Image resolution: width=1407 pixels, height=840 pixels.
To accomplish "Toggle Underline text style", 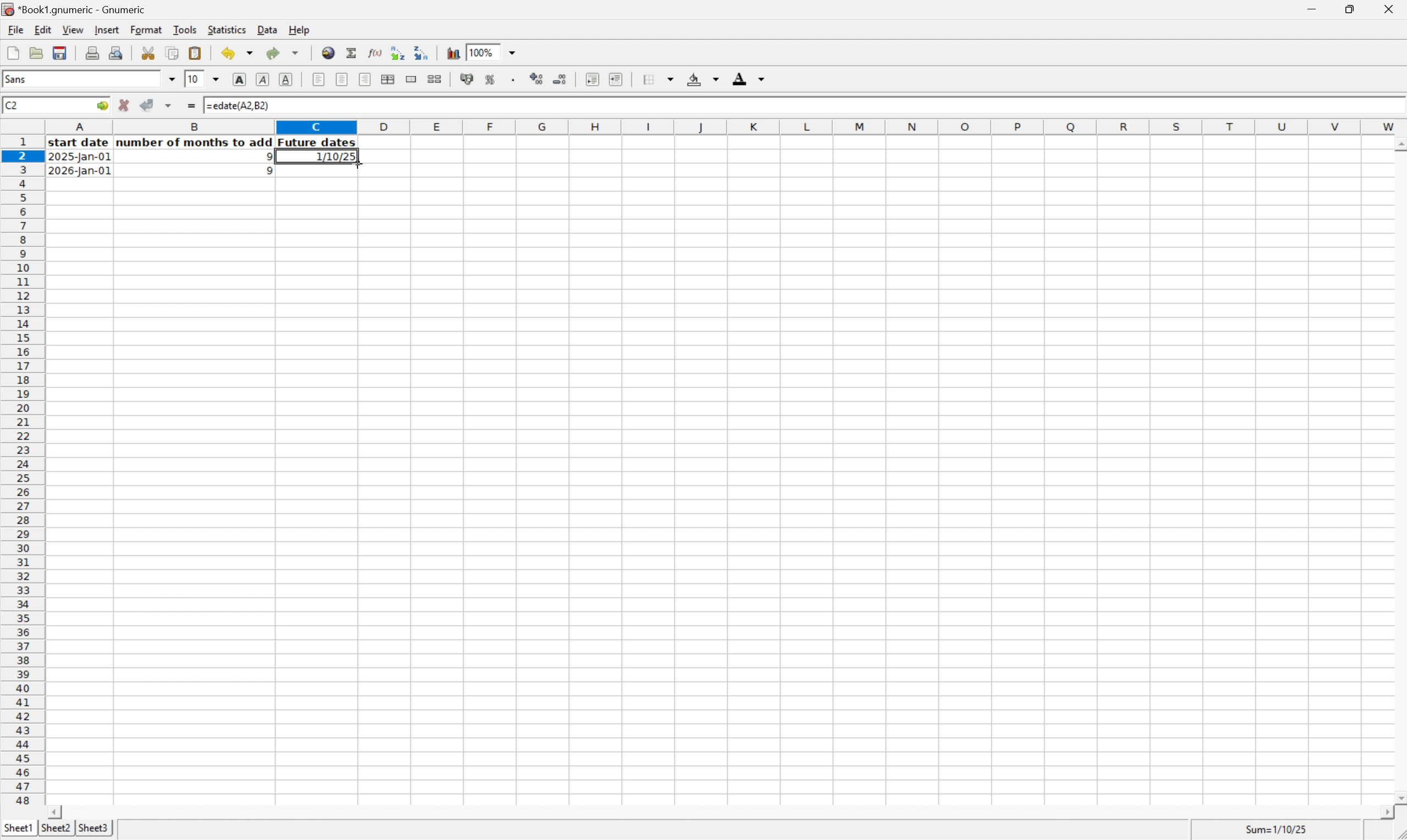I will [x=287, y=80].
